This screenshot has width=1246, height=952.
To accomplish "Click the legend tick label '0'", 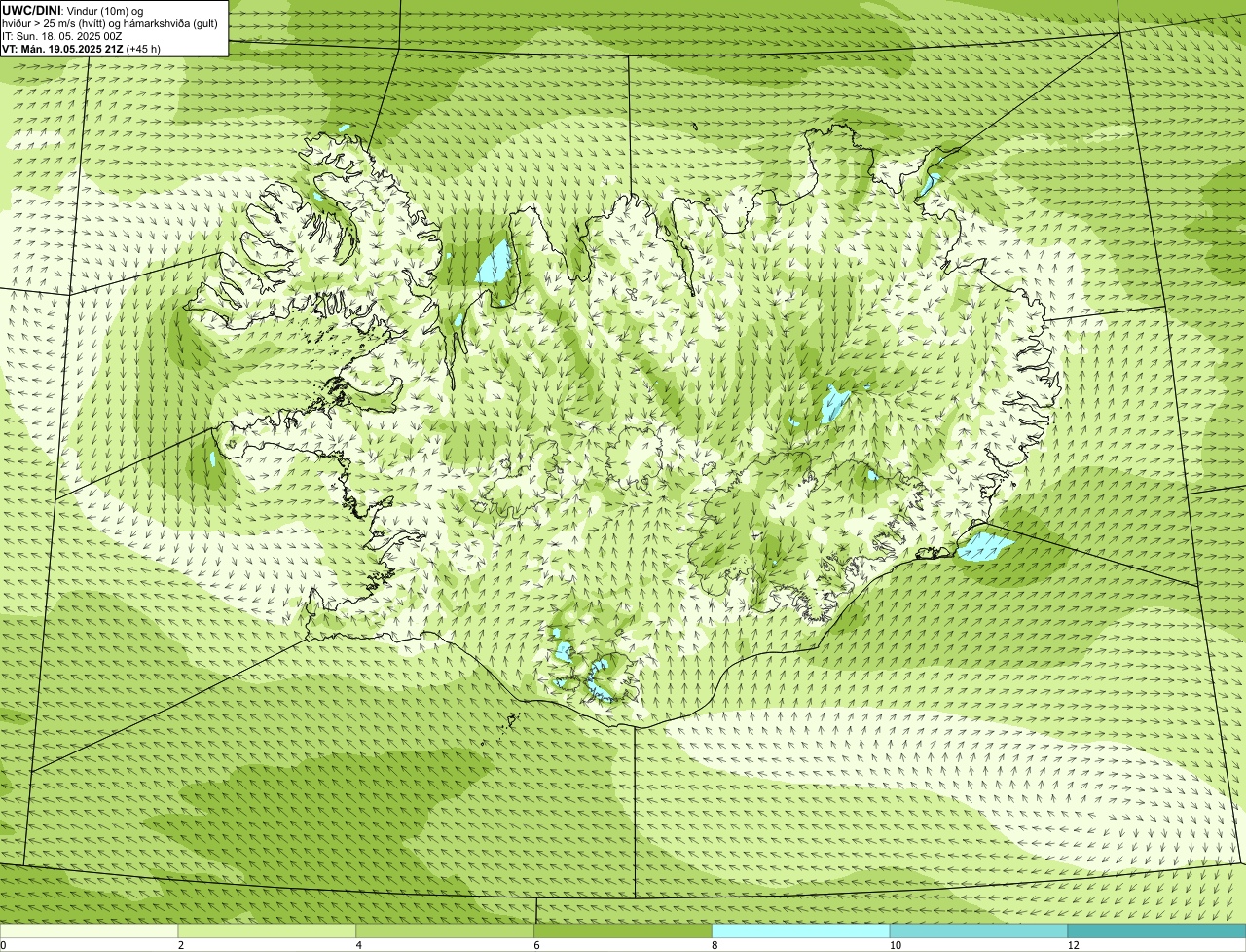I will tap(3, 945).
